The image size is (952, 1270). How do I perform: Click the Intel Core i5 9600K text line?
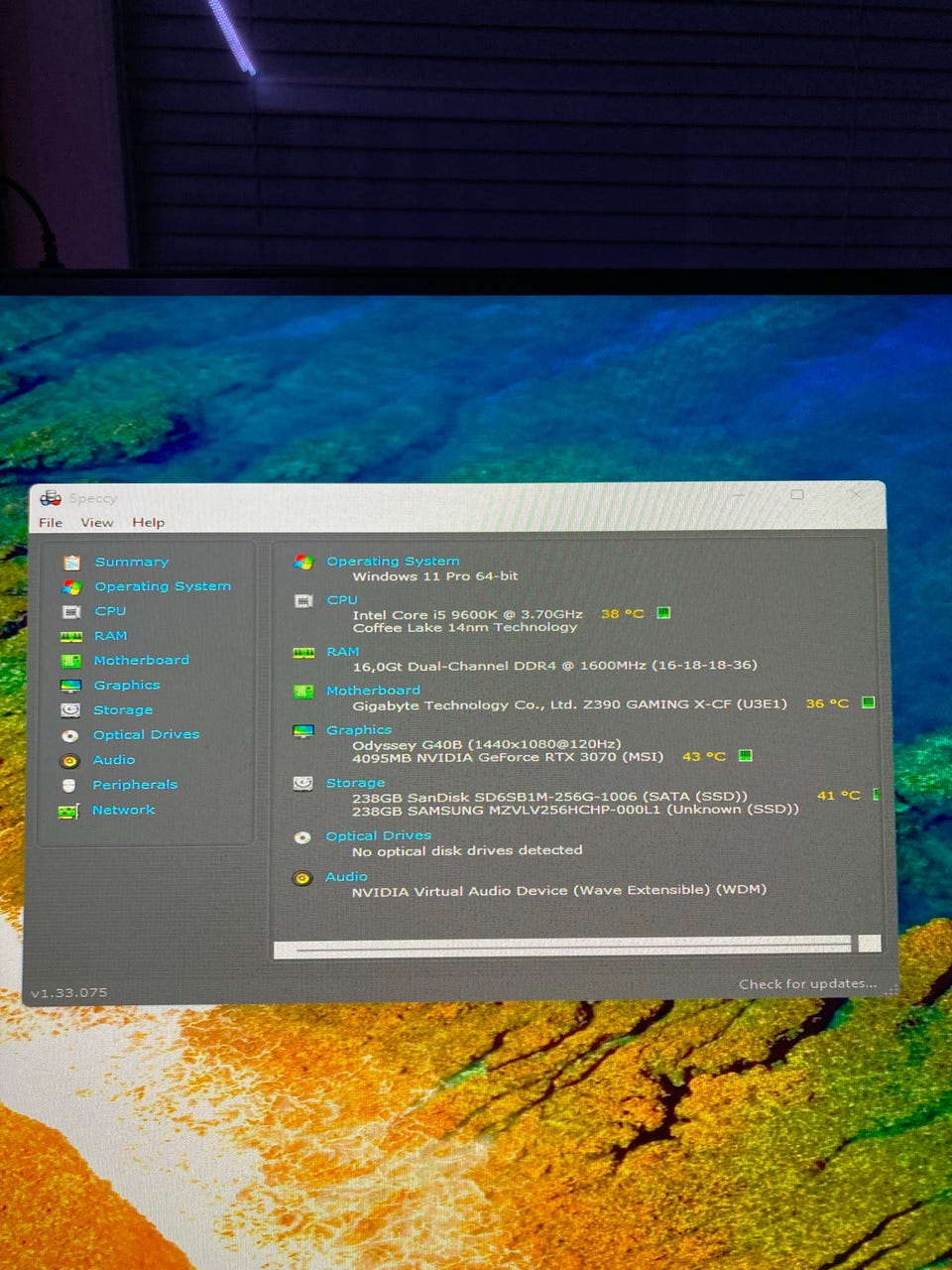468,615
